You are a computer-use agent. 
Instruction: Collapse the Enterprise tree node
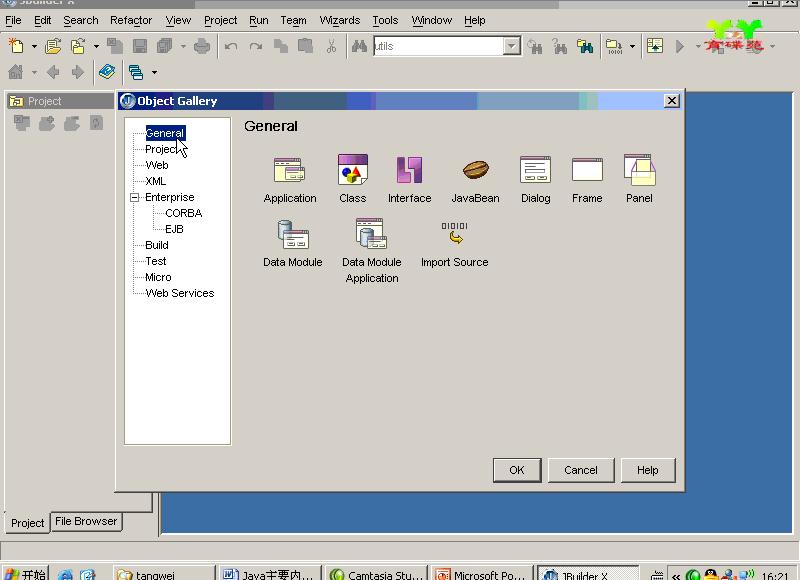(x=135, y=197)
